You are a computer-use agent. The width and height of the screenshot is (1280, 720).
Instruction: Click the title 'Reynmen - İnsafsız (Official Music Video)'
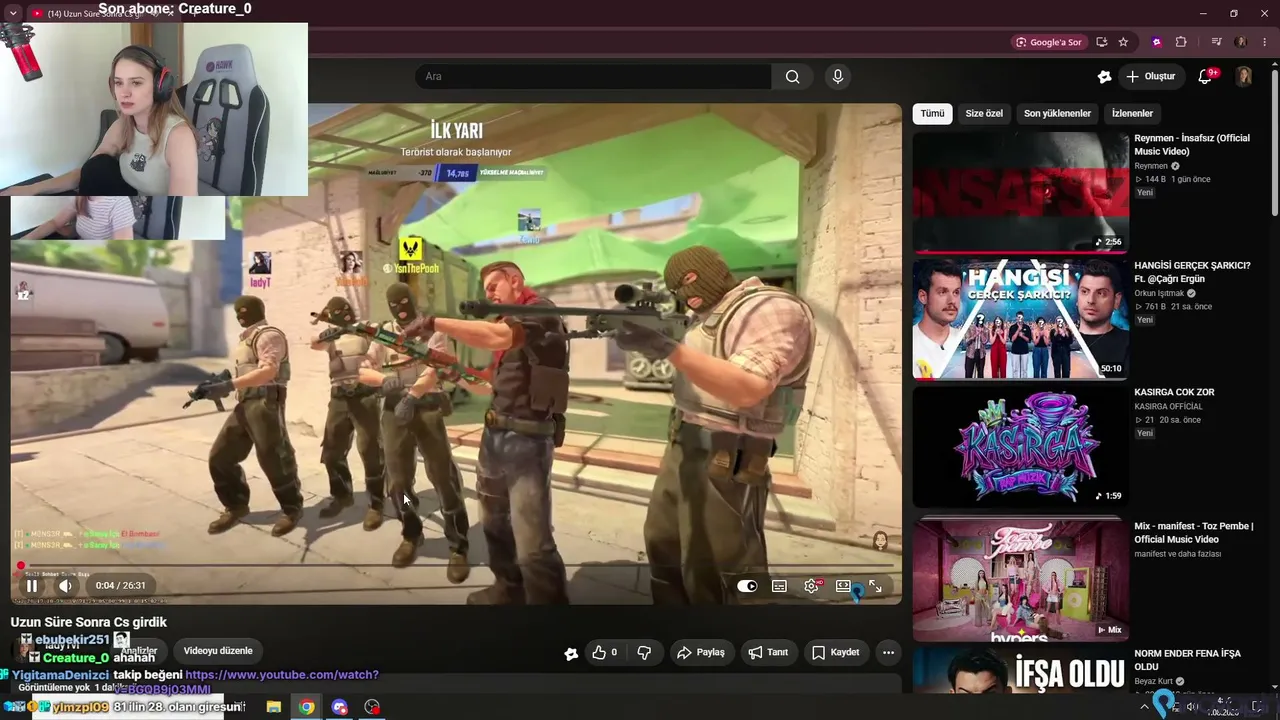pos(1192,145)
